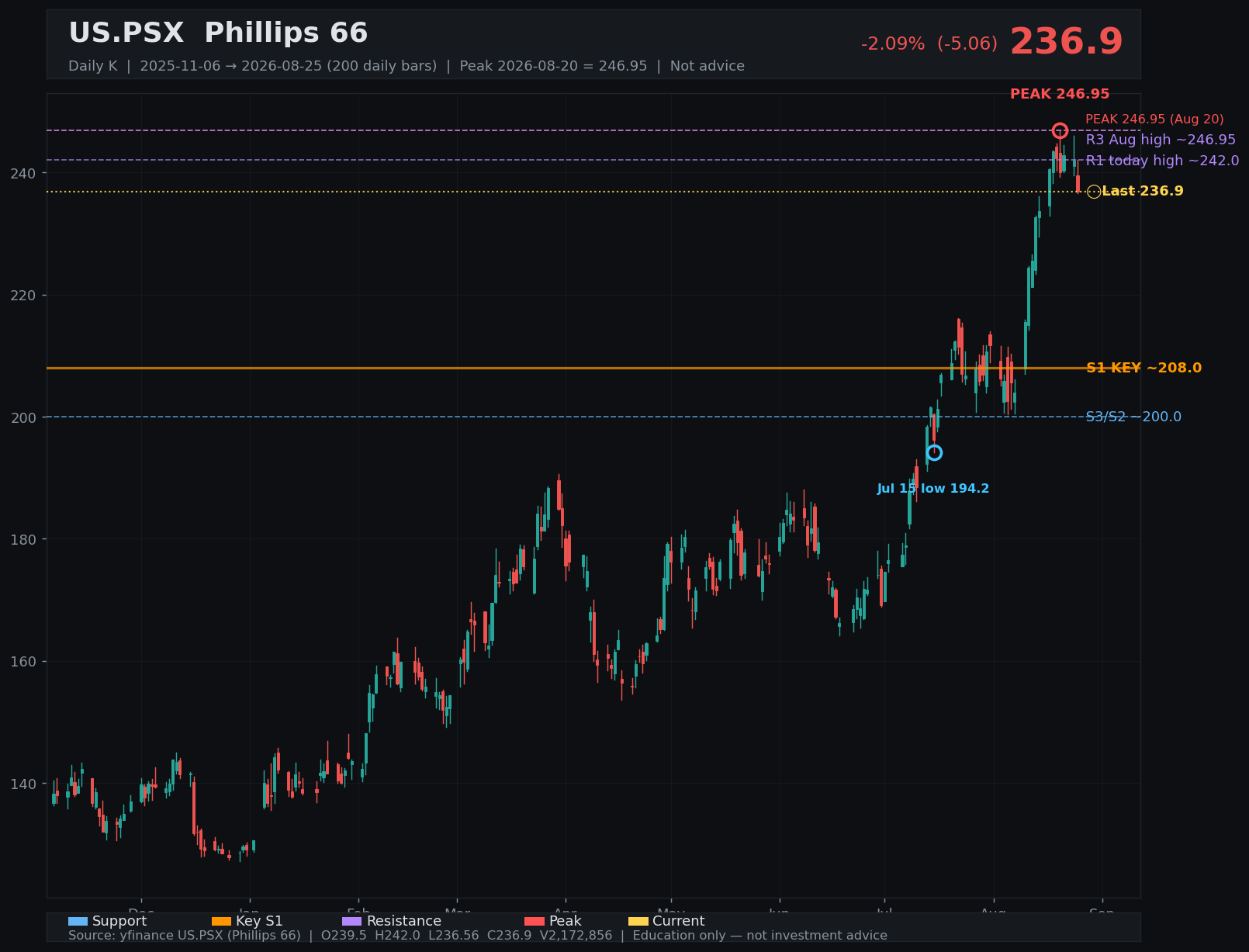Click the 180 y-axis tick label
1249x952 pixels.
(x=25, y=539)
